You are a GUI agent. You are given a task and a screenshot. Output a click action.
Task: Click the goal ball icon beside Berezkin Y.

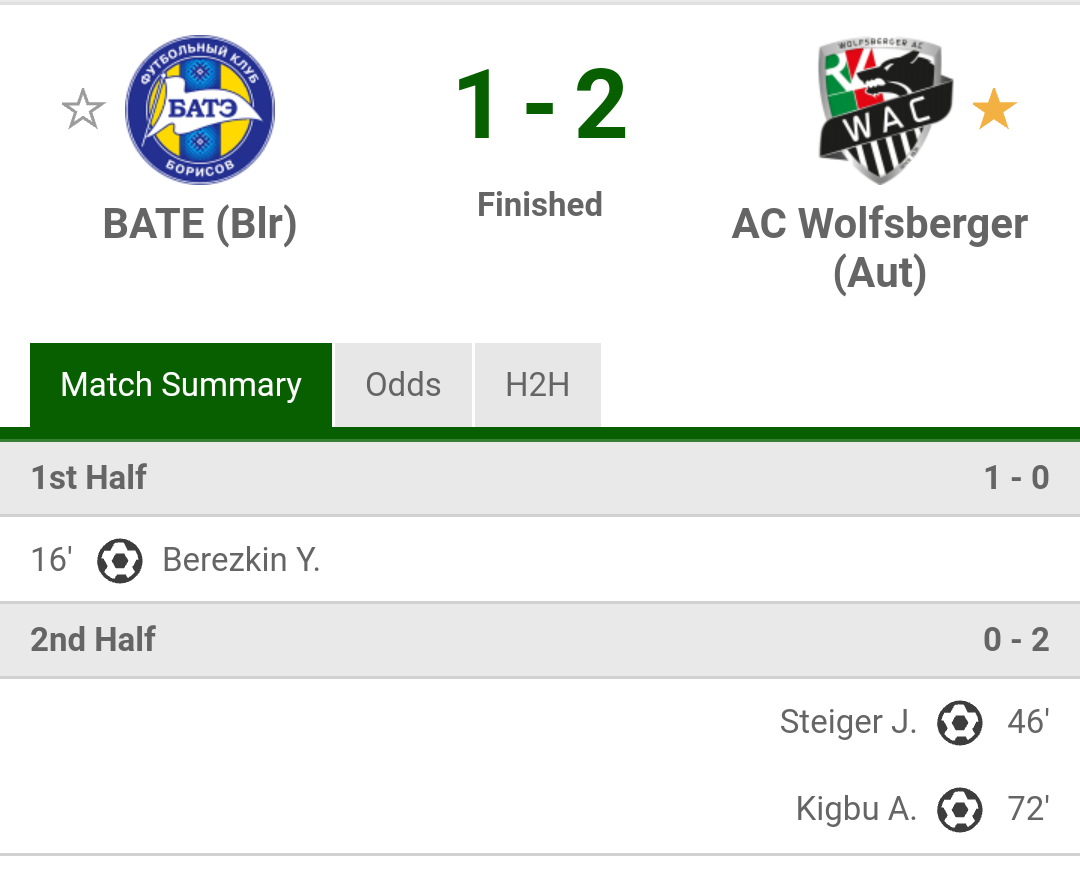coord(119,560)
